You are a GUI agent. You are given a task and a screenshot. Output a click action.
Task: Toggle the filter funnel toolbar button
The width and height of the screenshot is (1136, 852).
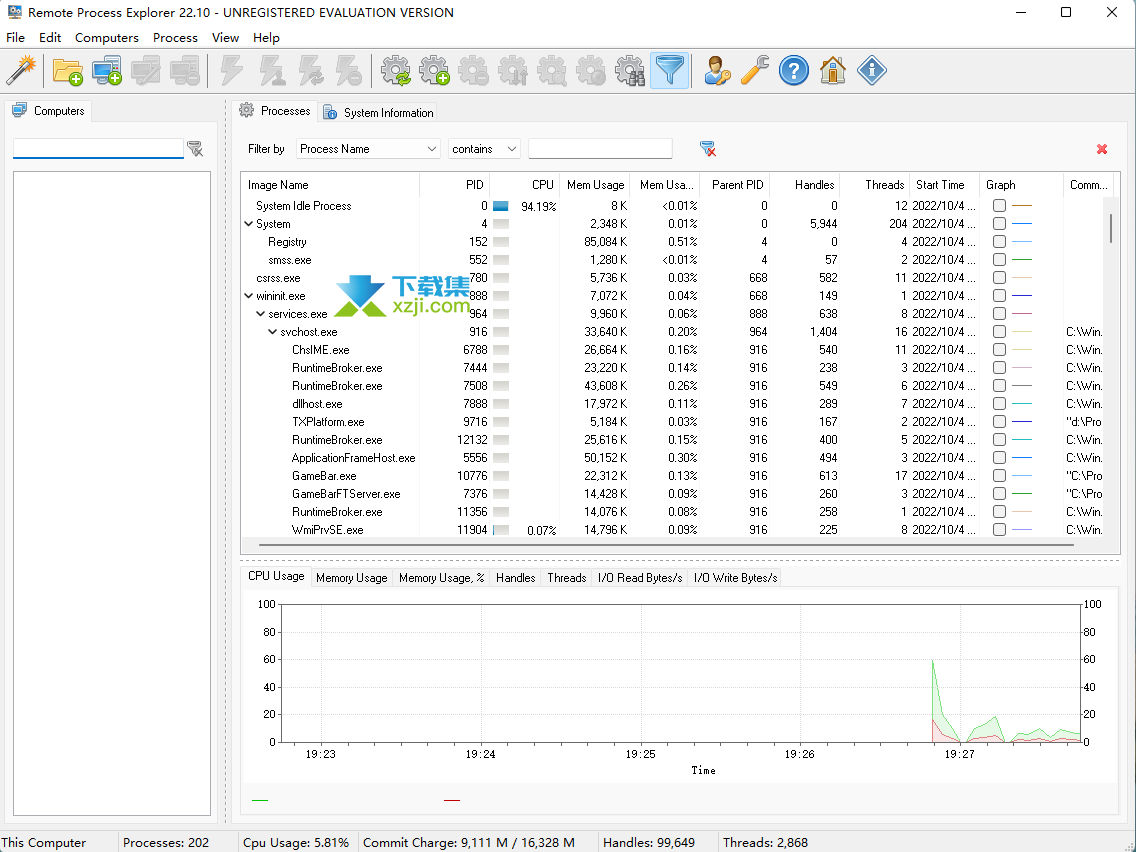pyautogui.click(x=669, y=70)
